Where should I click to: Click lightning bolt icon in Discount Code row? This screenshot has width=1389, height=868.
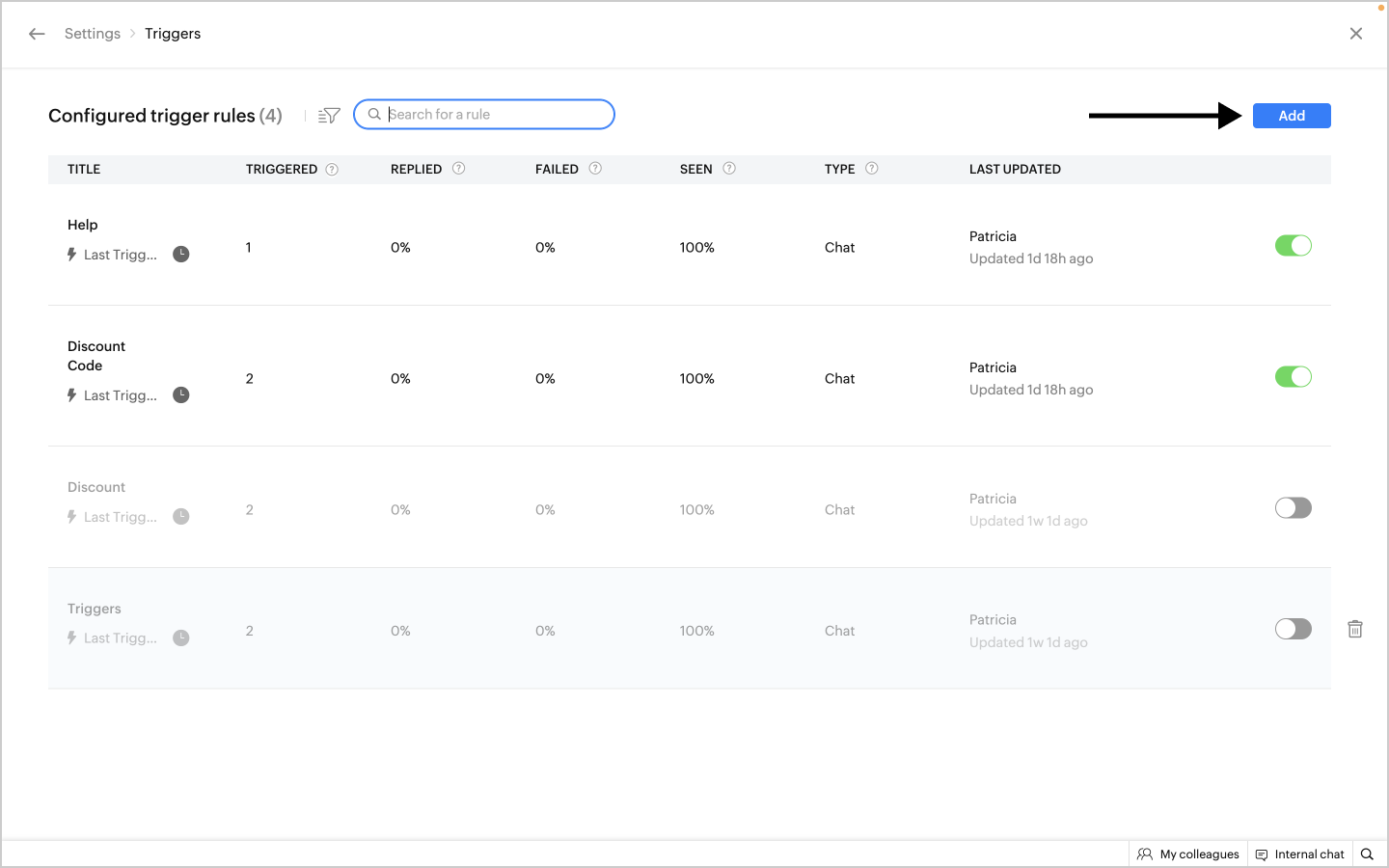tap(71, 395)
